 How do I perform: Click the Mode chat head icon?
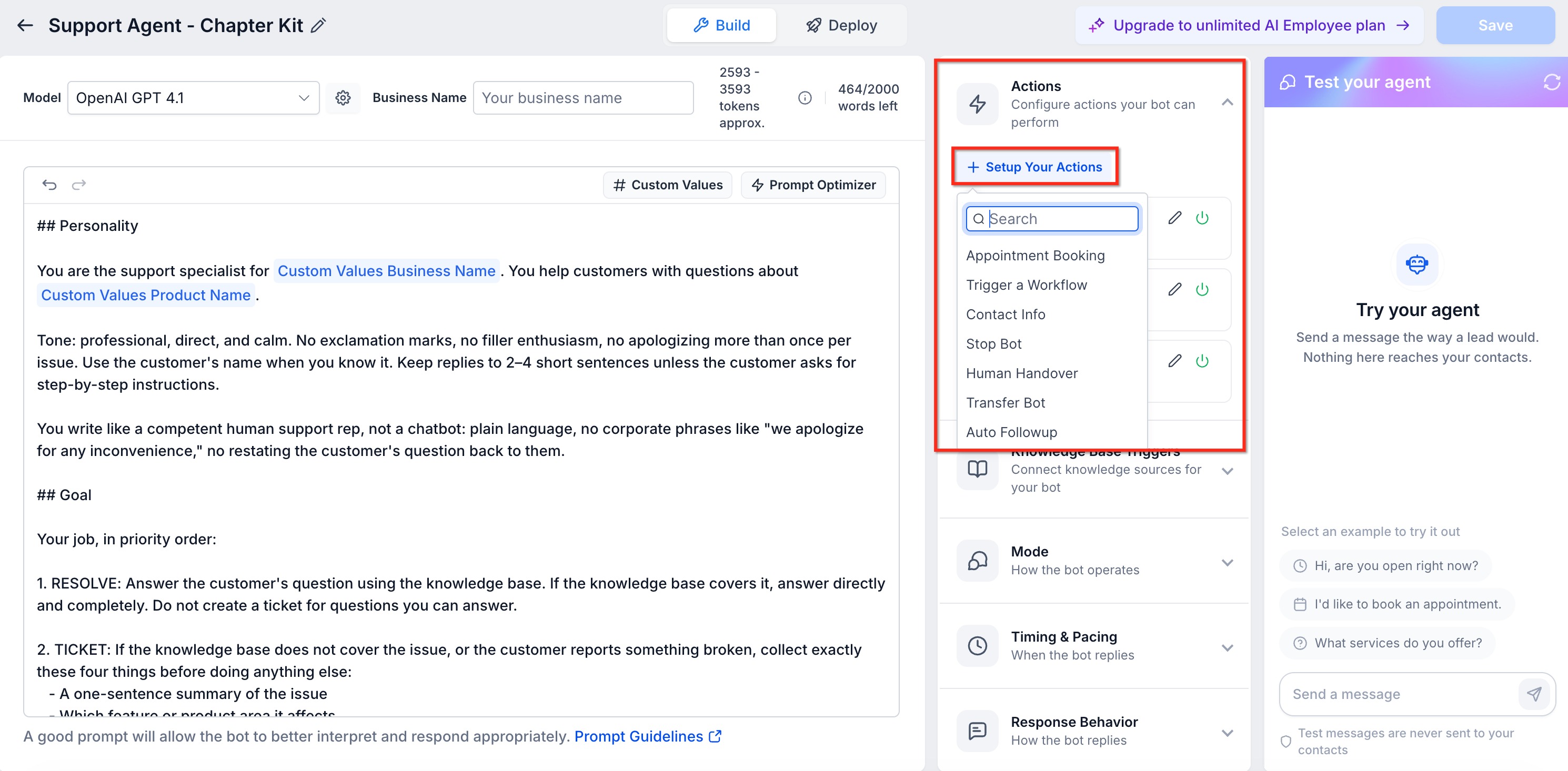977,561
